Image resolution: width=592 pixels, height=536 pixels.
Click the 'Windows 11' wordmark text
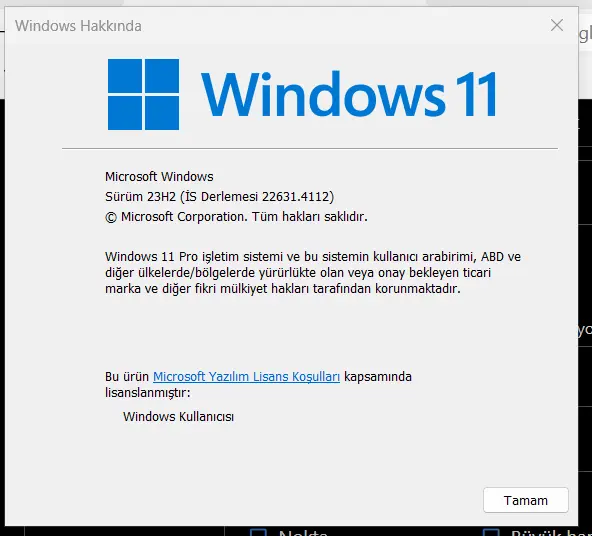coord(349,94)
